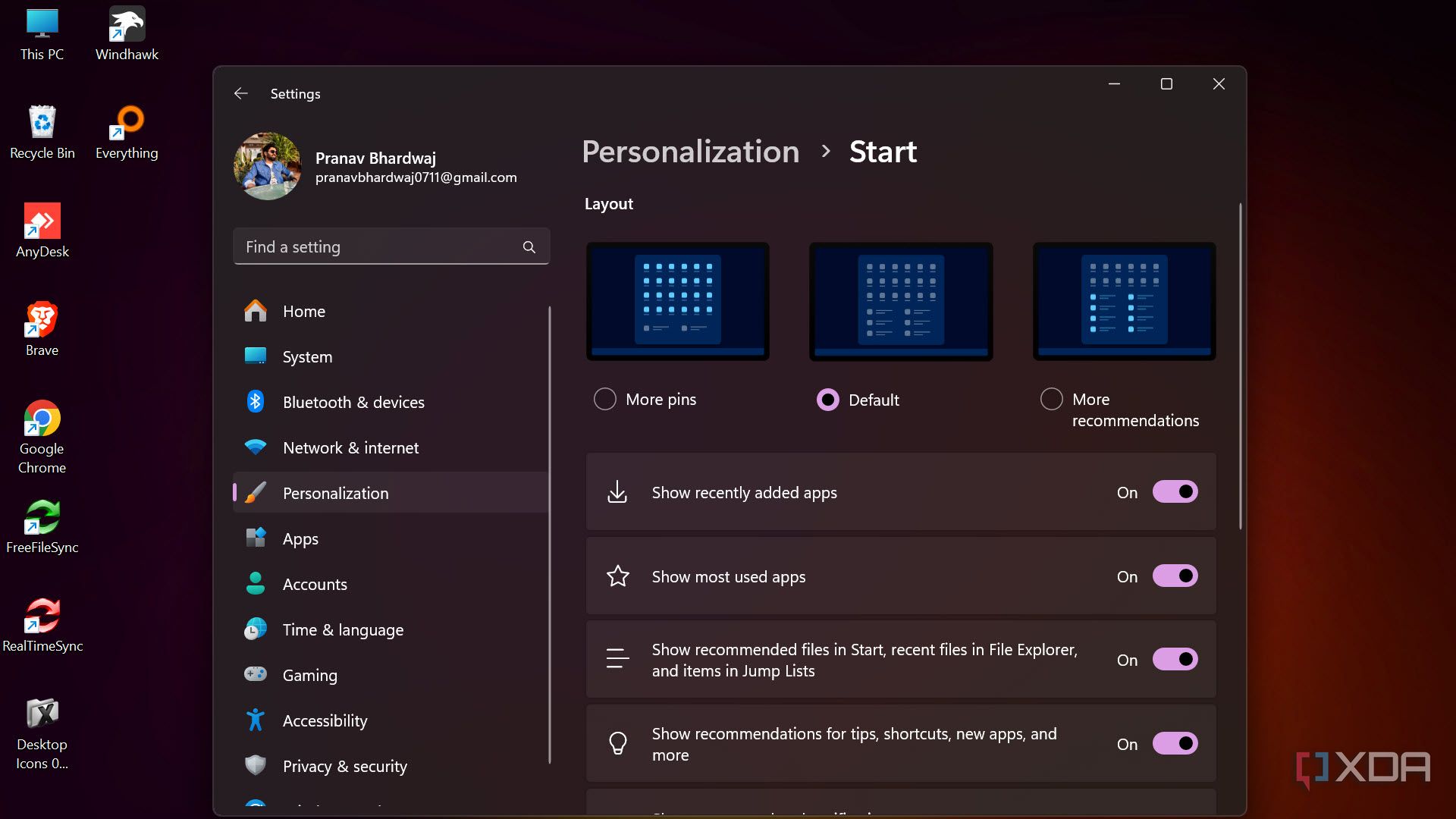Click the Show most used apps star icon
Image resolution: width=1456 pixels, height=819 pixels.
click(617, 576)
